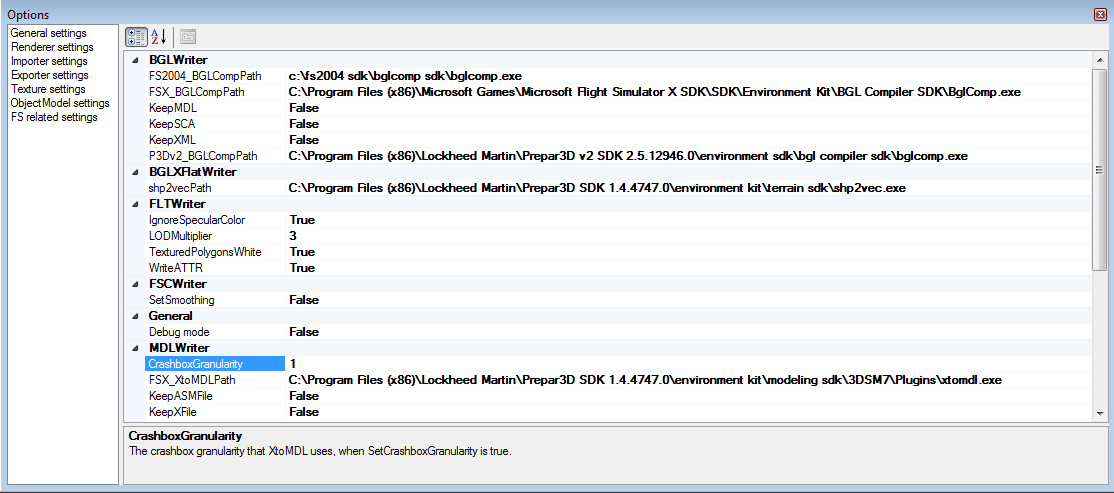
Task: Select the IgnoreSpecularColor True value
Action: coord(302,220)
